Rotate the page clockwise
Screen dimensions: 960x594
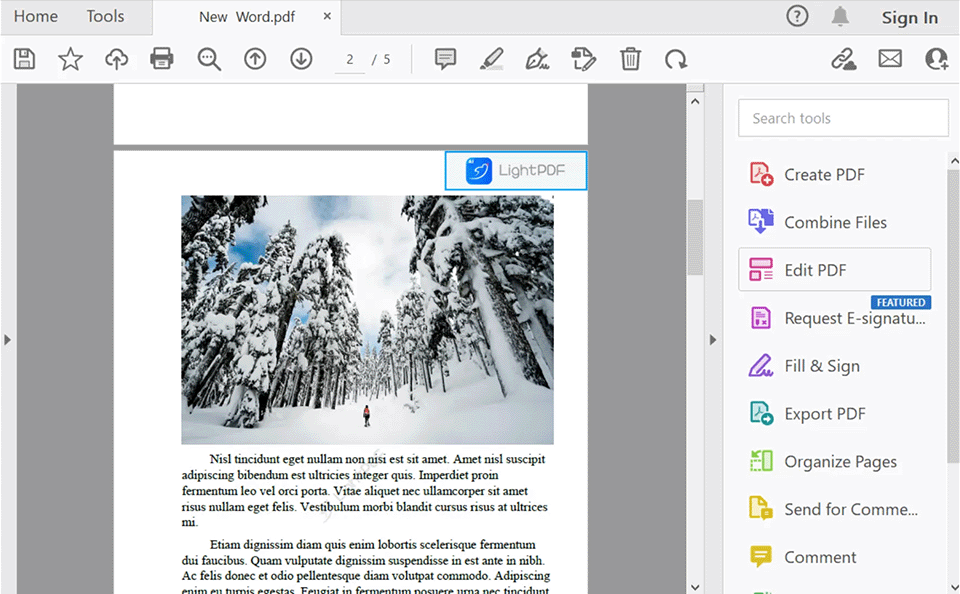coord(676,59)
